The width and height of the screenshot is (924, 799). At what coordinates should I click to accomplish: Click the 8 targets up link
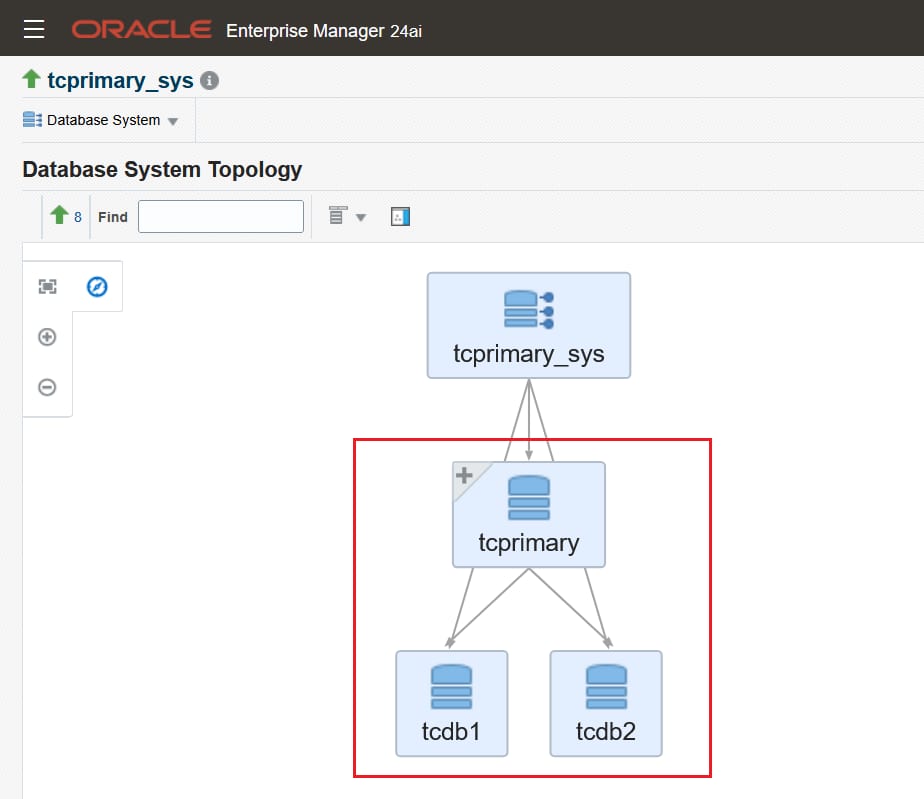(x=78, y=217)
